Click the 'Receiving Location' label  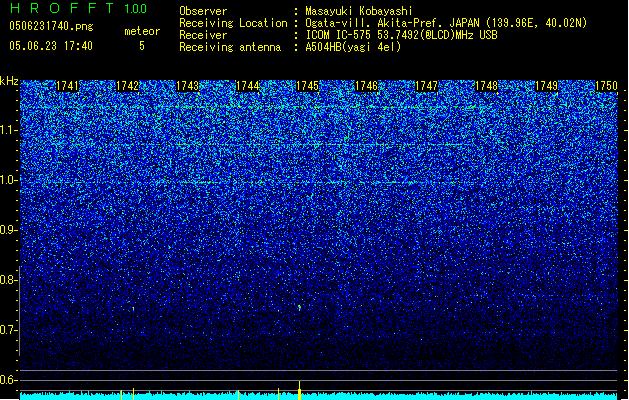[x=233, y=23]
